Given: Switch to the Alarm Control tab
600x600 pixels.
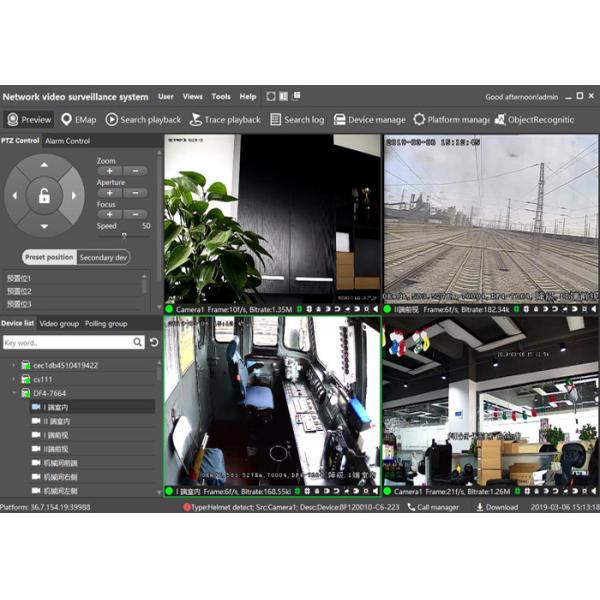Looking at the screenshot, I should click(x=67, y=141).
